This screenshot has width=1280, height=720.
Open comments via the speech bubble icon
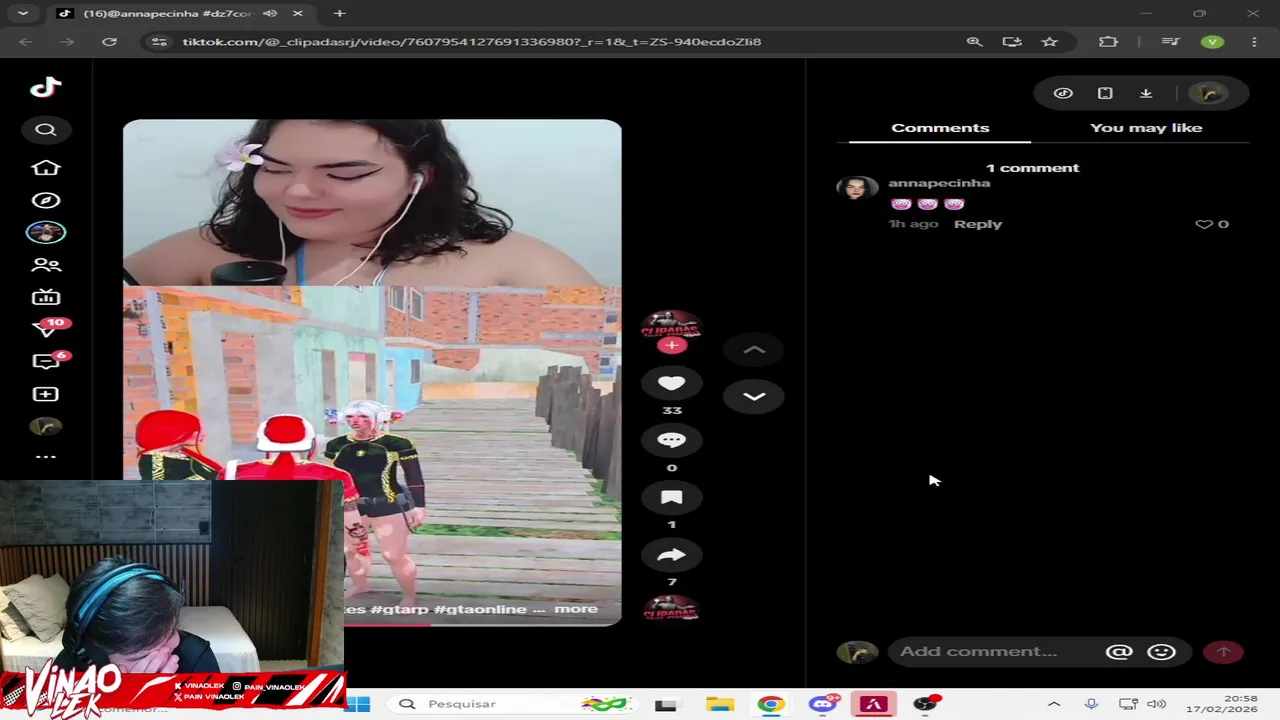click(x=672, y=441)
